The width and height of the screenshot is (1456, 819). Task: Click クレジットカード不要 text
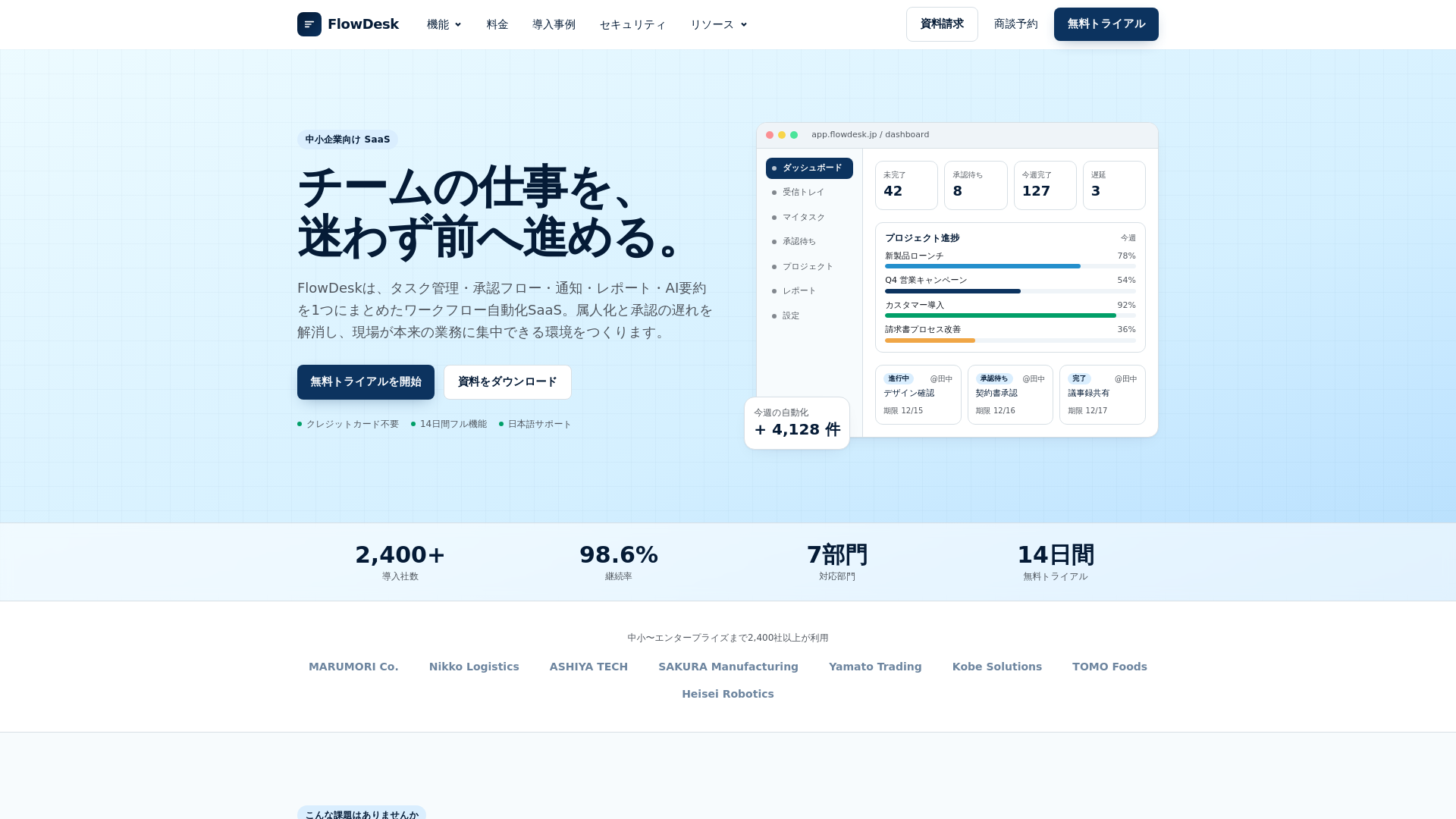pyautogui.click(x=353, y=425)
